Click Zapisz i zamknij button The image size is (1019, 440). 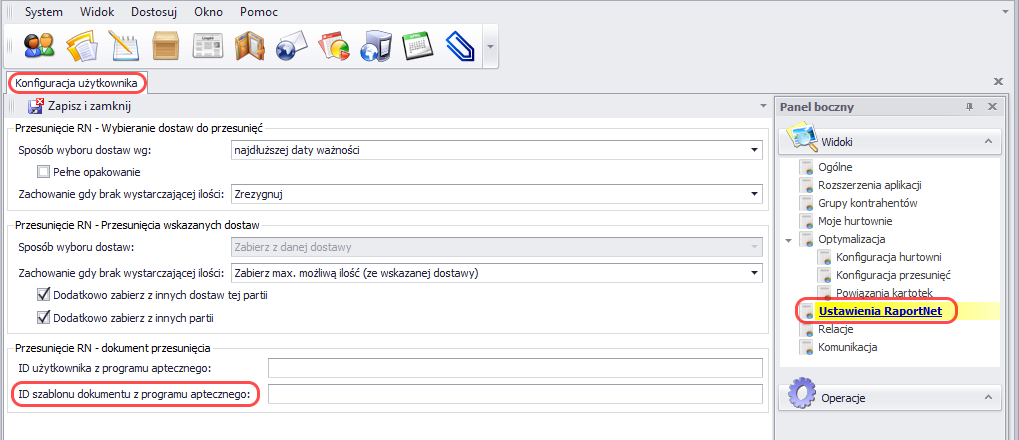(79, 106)
